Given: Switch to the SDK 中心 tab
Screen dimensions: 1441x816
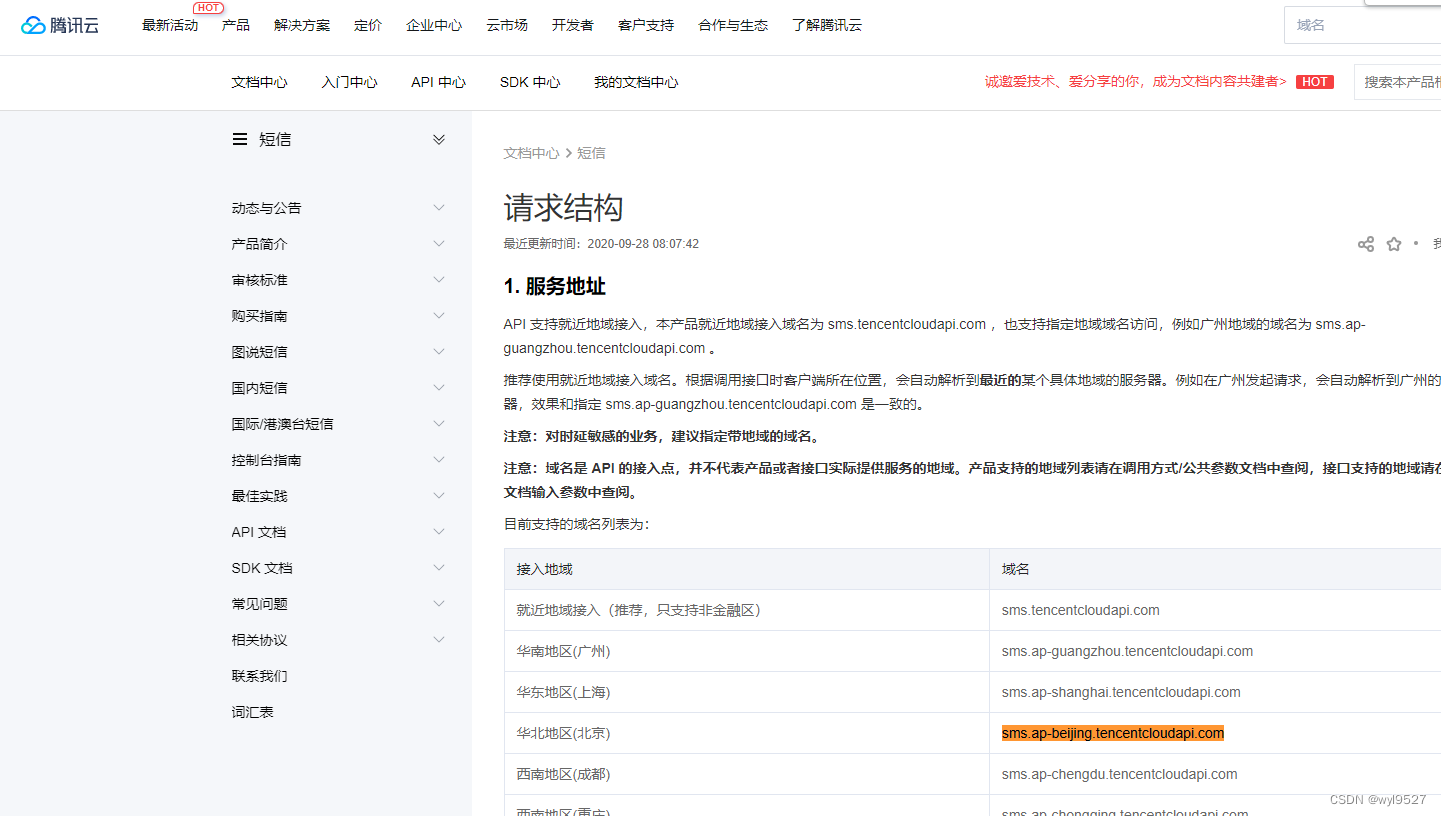Looking at the screenshot, I should pos(530,82).
